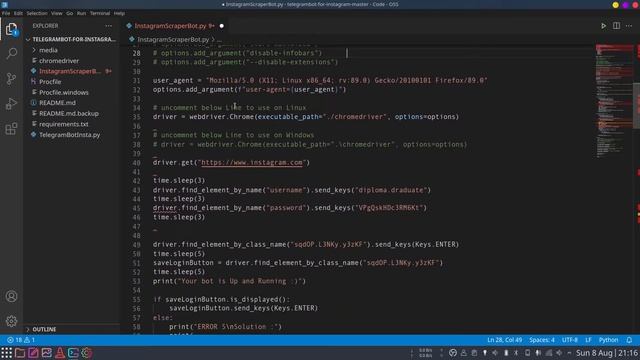Image resolution: width=640 pixels, height=360 pixels.
Task: Open the settings cog icon in taskbar
Action: [x=86, y=353]
